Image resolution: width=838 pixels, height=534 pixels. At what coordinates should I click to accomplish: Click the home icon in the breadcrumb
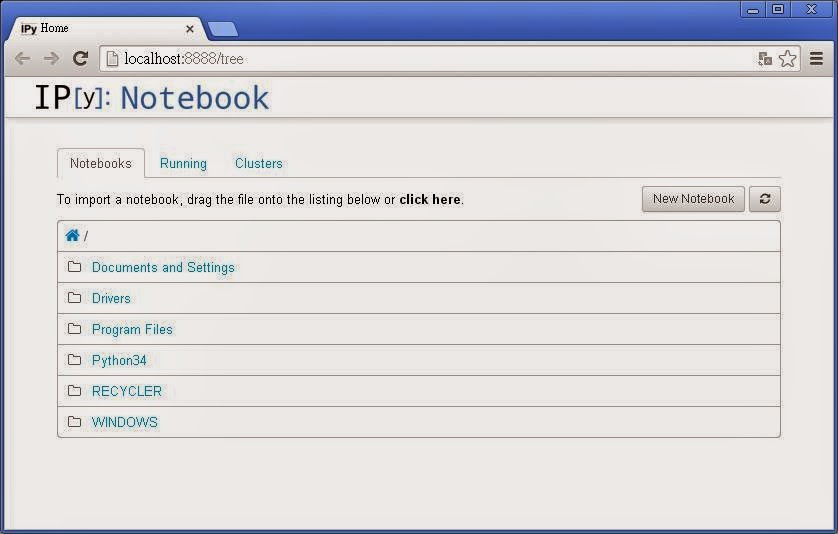pos(73,235)
